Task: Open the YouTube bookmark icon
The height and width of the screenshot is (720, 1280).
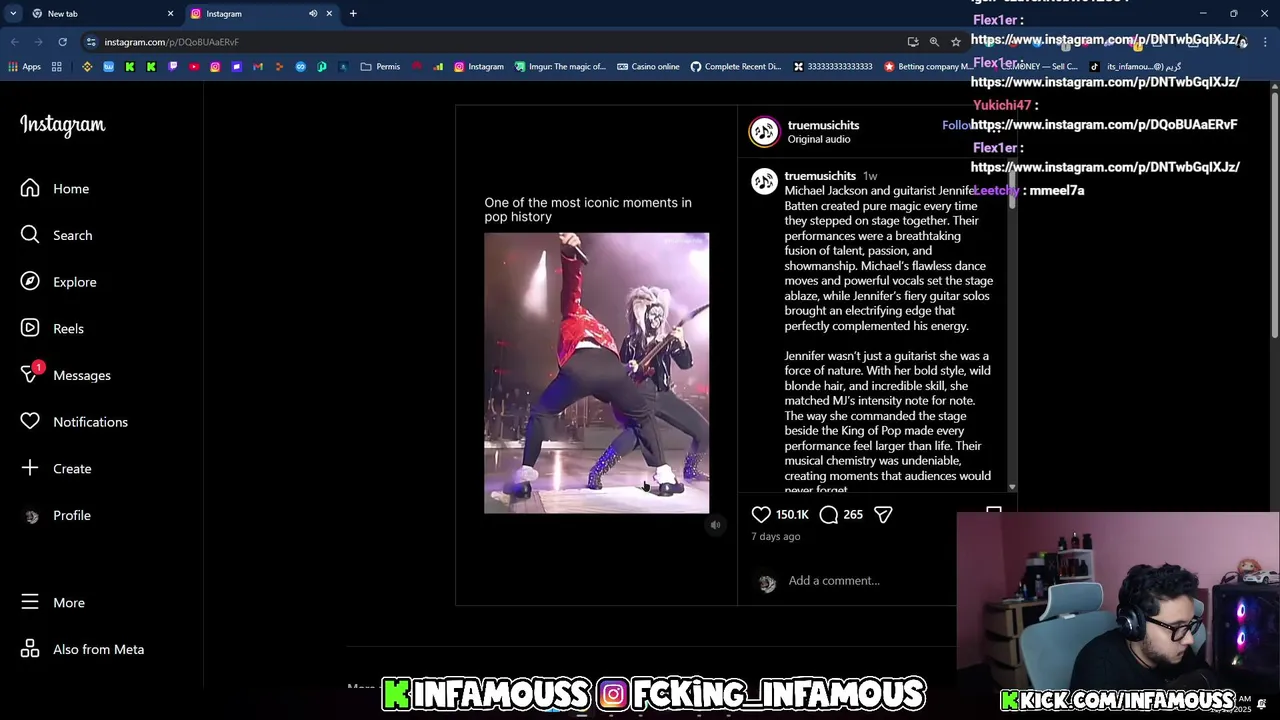Action: click(x=194, y=67)
